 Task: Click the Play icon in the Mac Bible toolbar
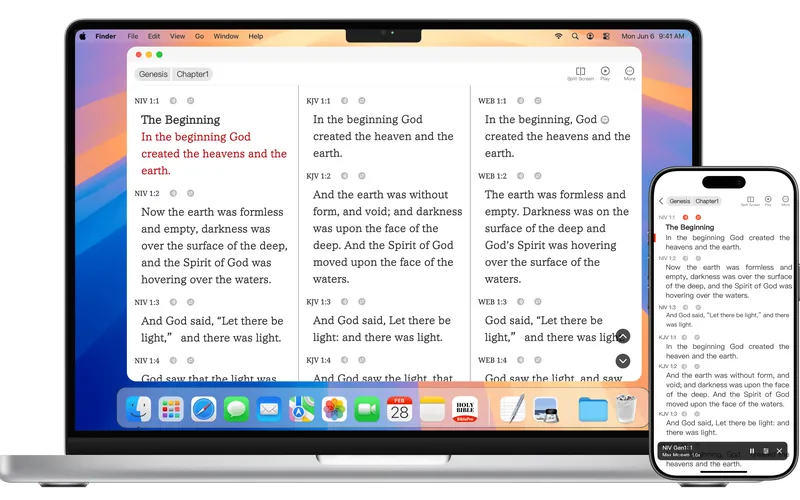605,73
